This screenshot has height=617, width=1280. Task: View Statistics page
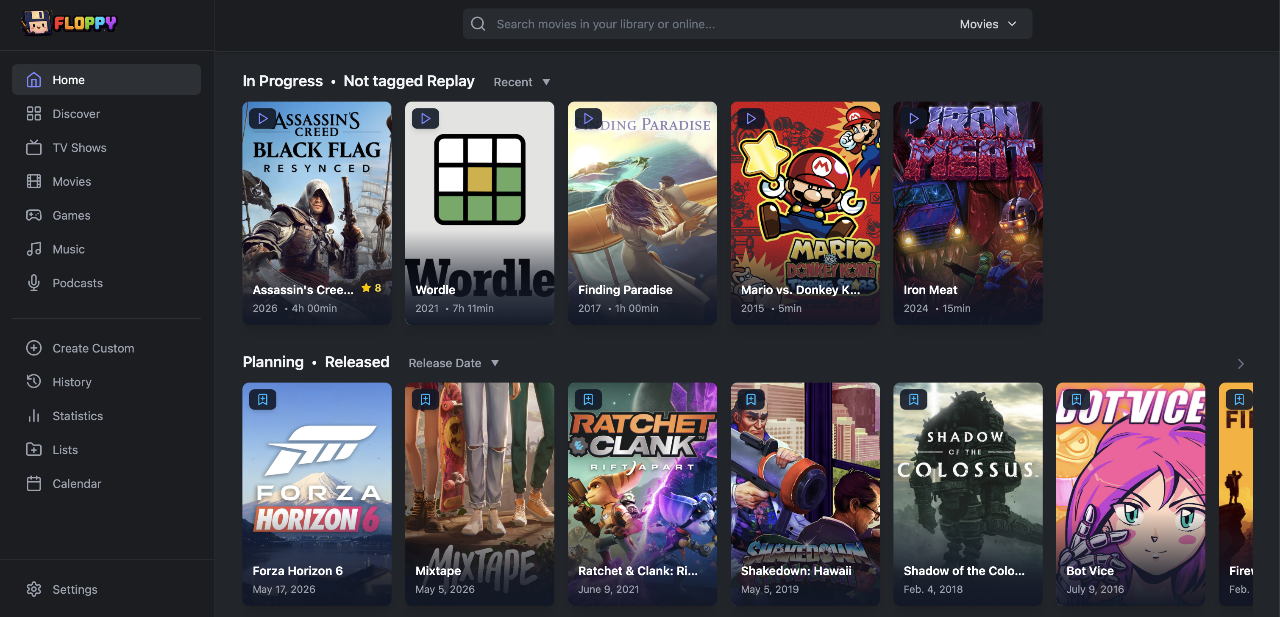(106, 416)
